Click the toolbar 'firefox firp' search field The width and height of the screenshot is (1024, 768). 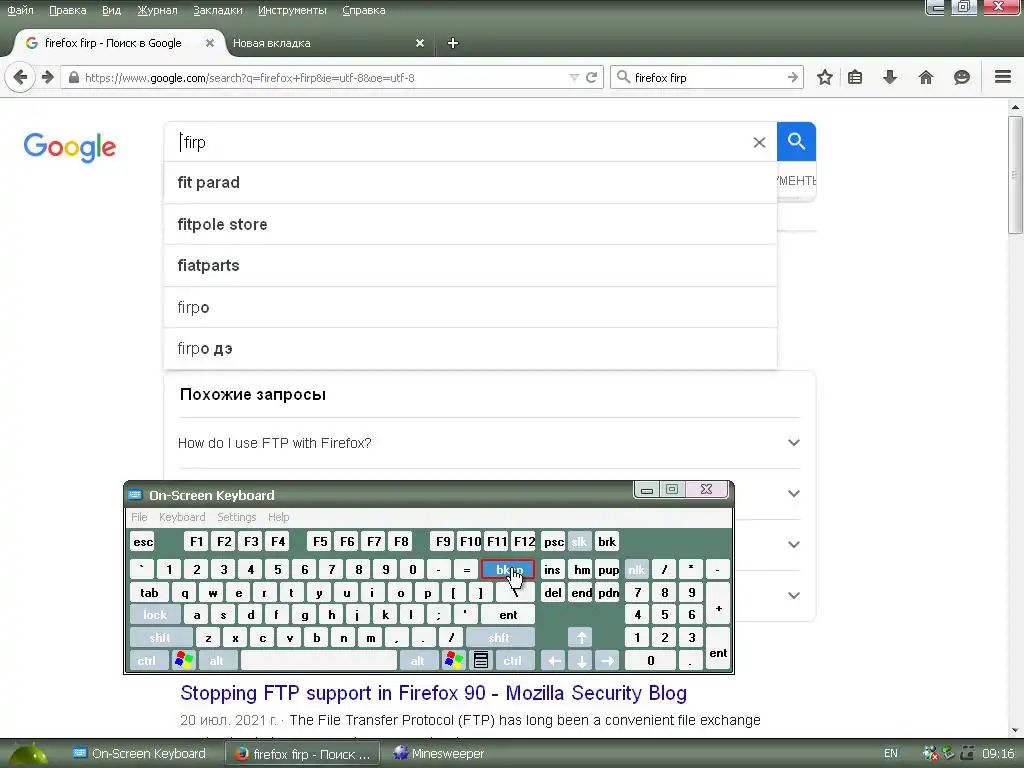(709, 78)
